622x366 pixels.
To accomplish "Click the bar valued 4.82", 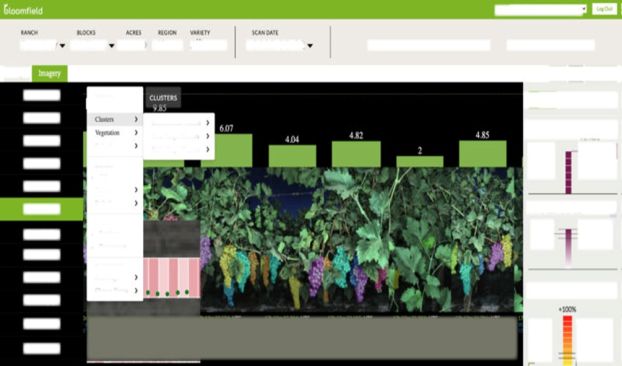I will click(x=356, y=154).
